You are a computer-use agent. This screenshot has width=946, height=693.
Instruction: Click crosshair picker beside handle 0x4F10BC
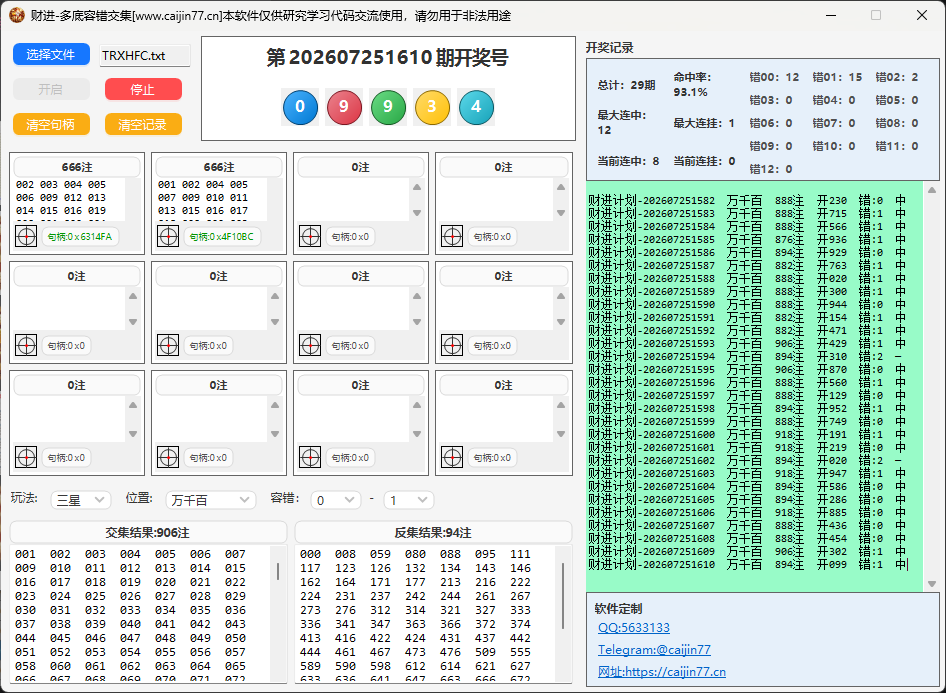pos(168,236)
